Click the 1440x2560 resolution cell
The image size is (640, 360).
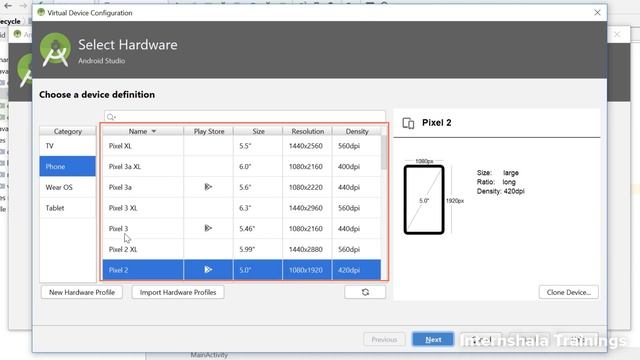click(306, 146)
